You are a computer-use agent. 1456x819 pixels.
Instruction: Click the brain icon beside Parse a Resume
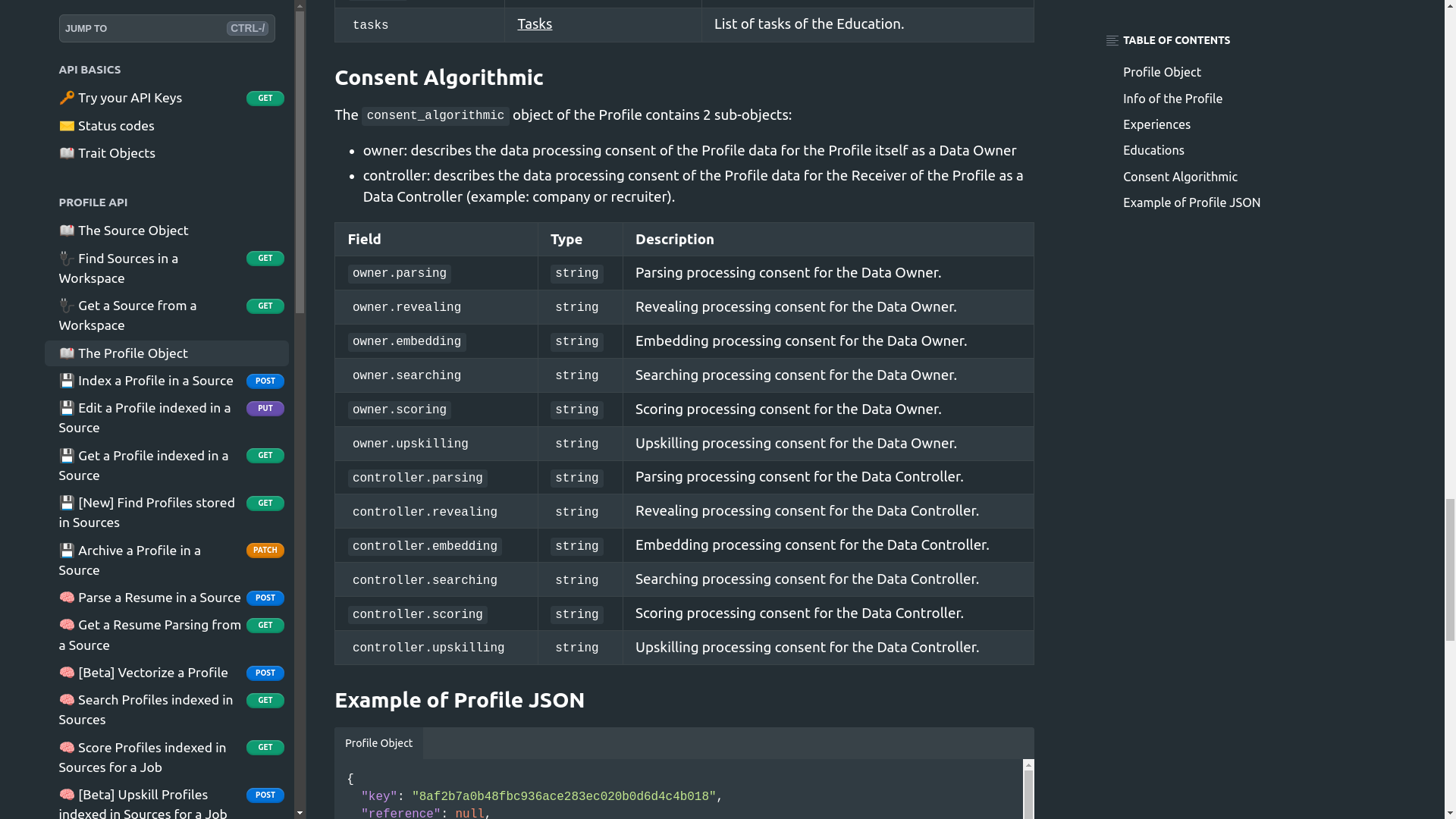point(67,598)
